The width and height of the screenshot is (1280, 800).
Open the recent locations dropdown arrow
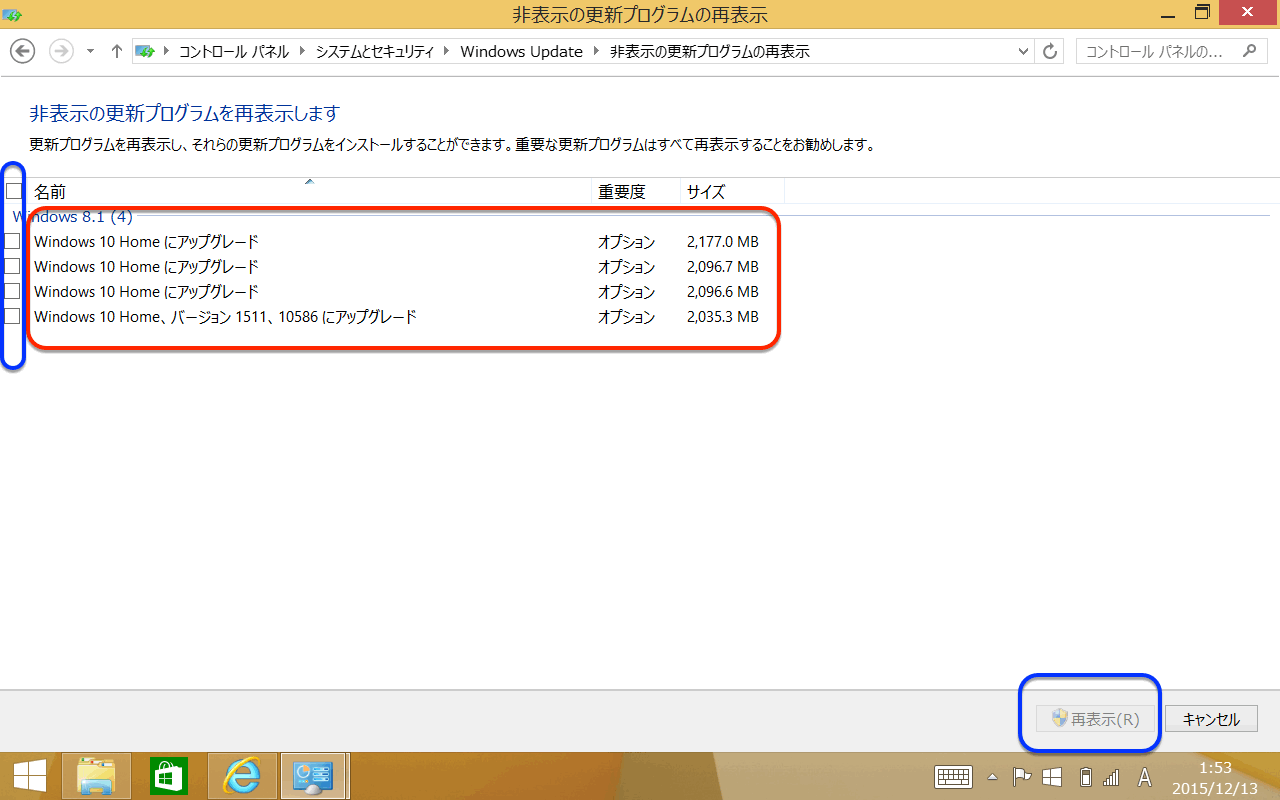click(x=90, y=51)
